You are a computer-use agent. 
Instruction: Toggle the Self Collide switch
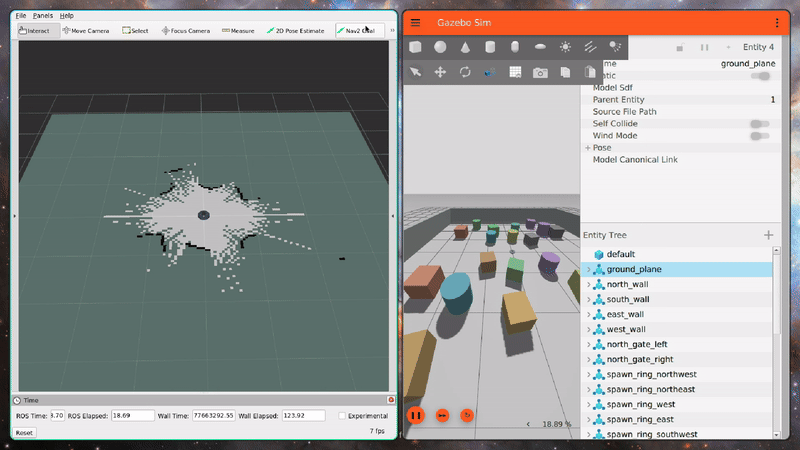(x=760, y=124)
